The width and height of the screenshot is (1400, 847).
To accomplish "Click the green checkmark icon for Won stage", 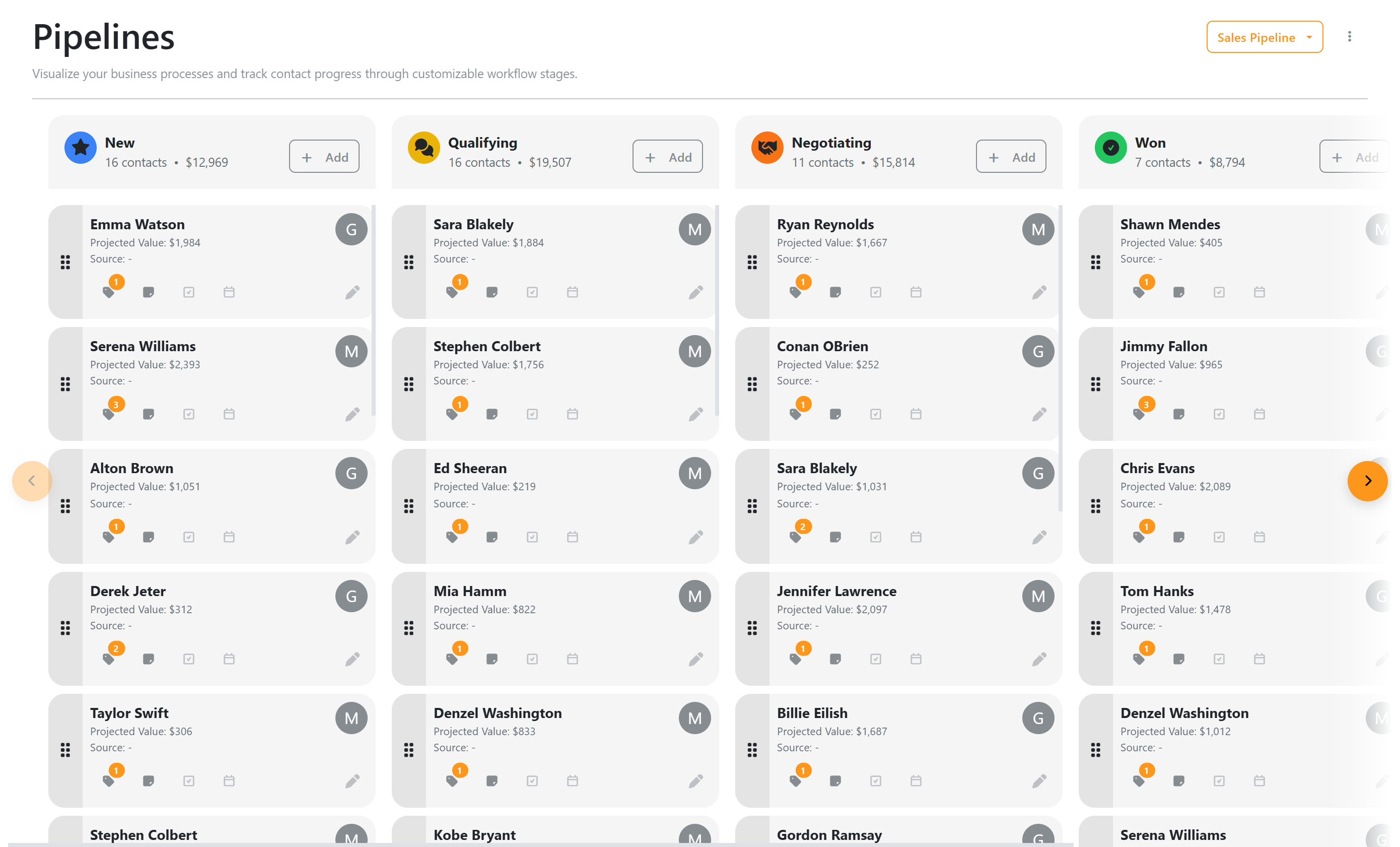I will (1111, 148).
